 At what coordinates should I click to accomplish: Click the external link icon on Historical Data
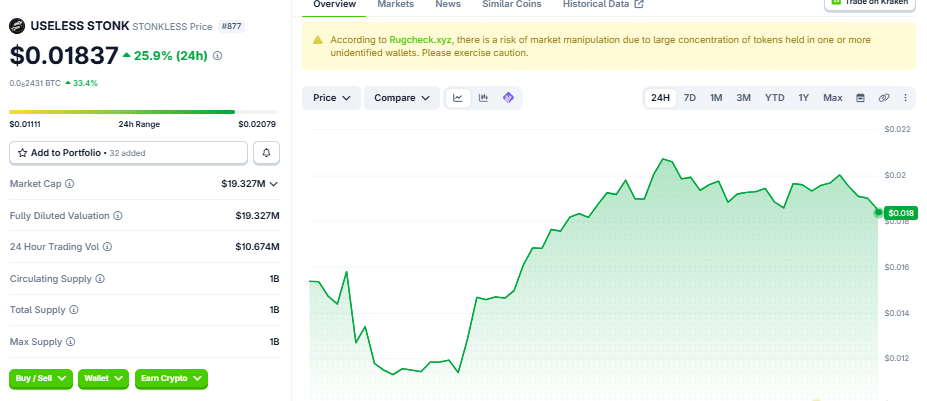pos(638,4)
